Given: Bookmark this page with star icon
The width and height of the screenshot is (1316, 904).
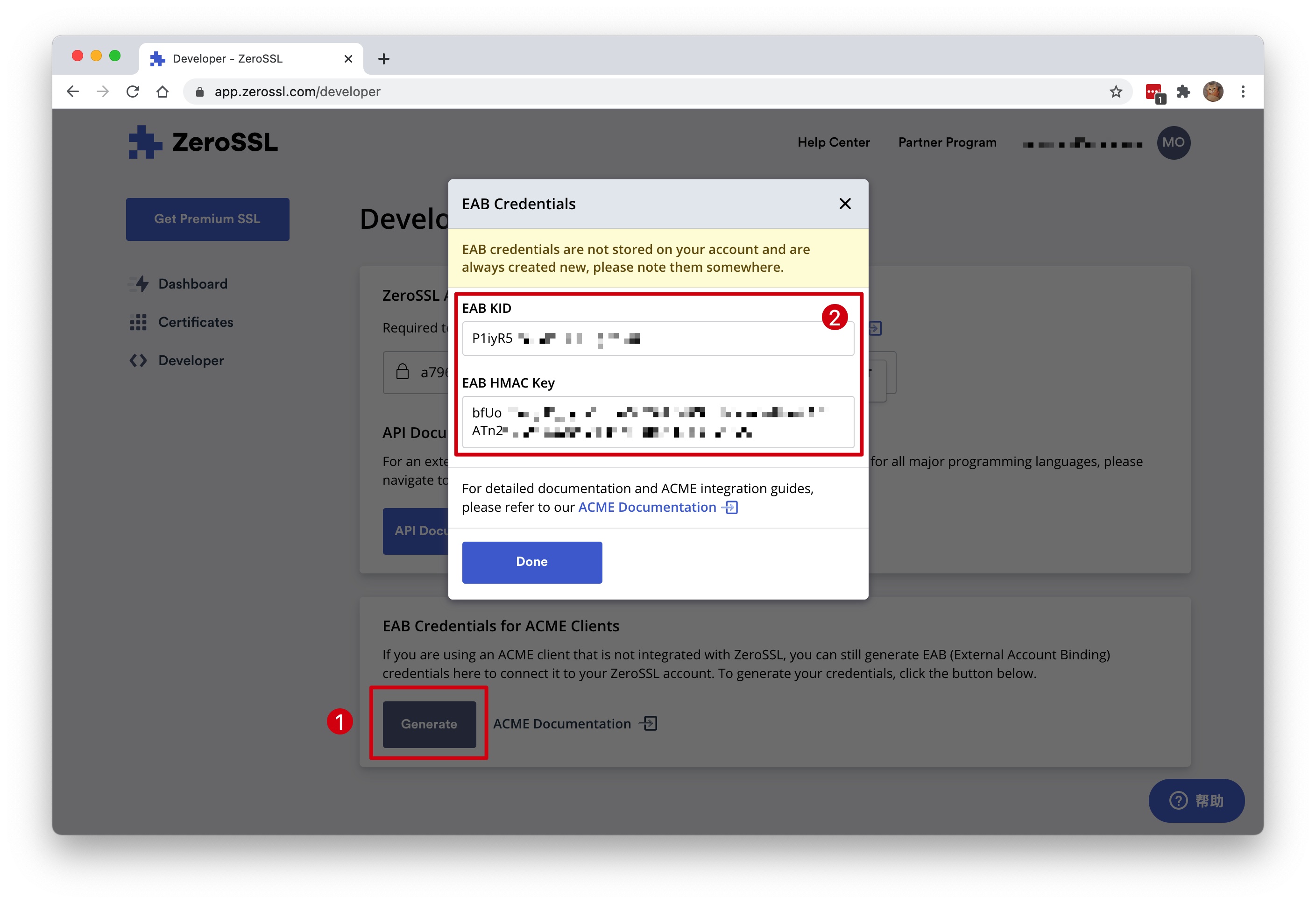Looking at the screenshot, I should 1115,92.
